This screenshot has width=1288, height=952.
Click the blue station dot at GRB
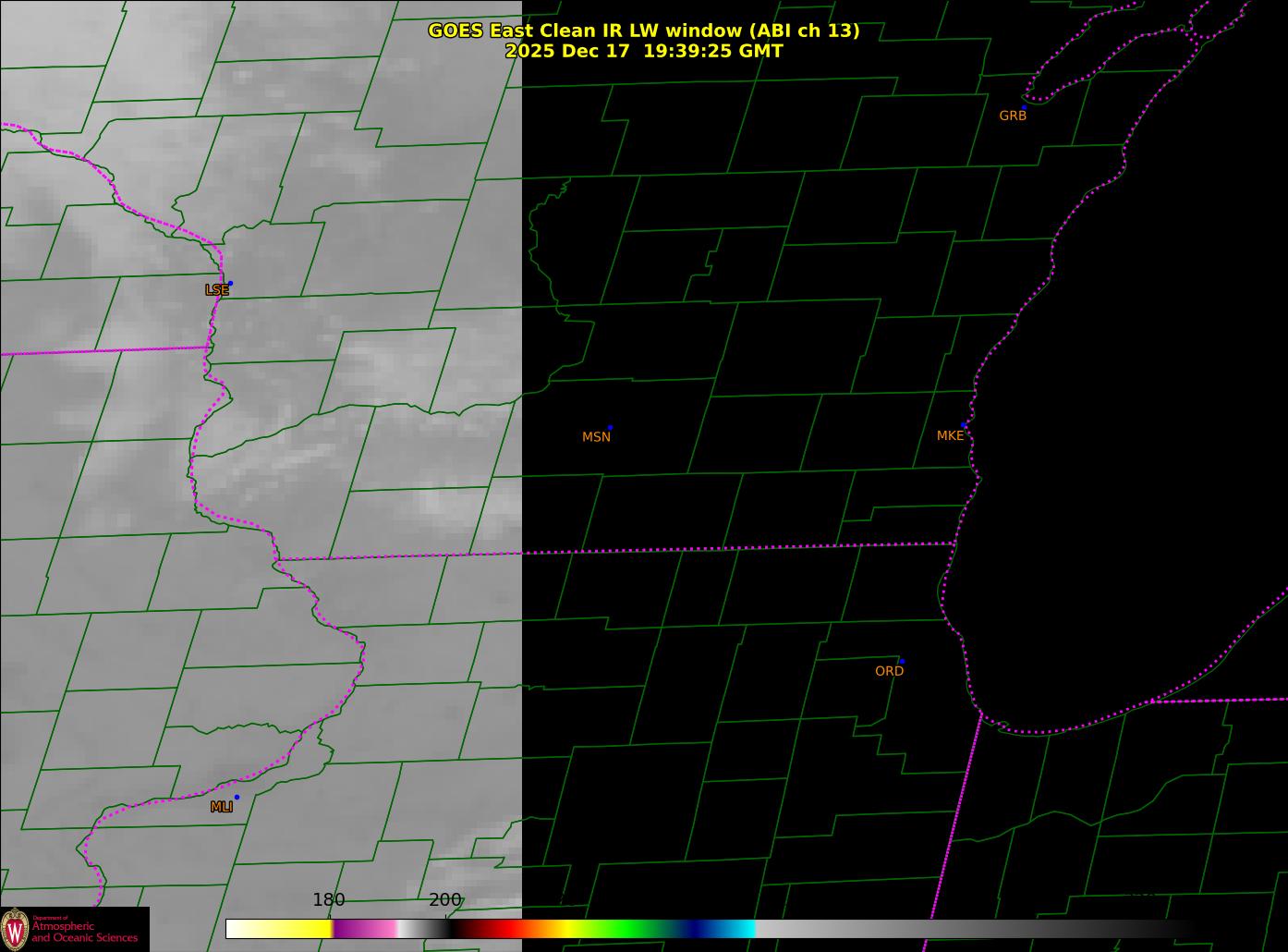point(1024,107)
